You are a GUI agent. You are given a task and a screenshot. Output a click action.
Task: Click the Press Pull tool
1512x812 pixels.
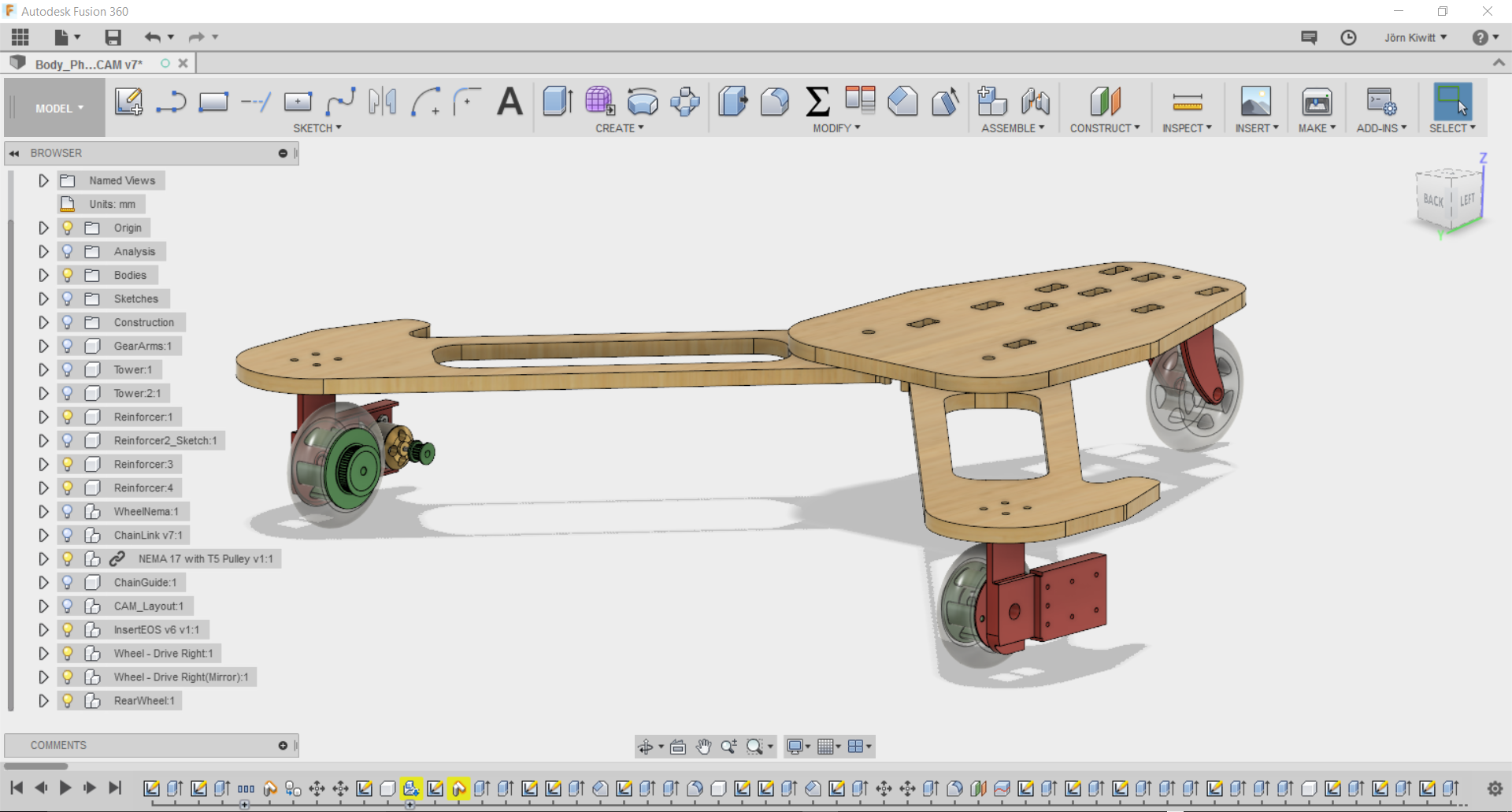(732, 102)
